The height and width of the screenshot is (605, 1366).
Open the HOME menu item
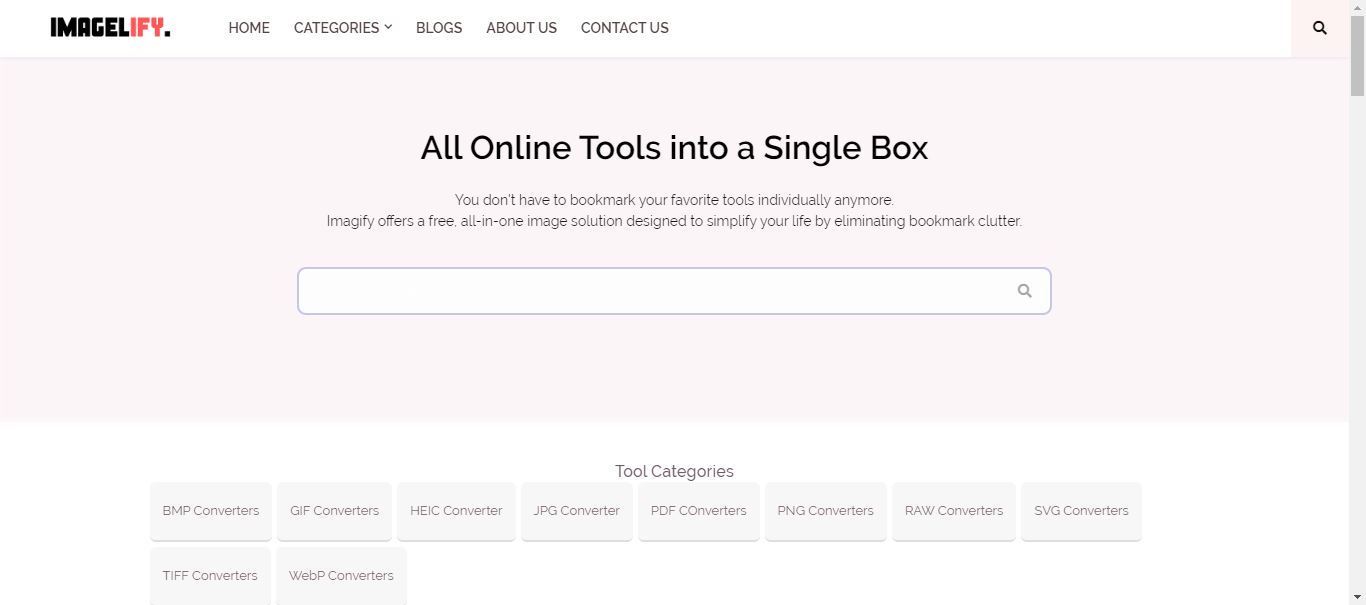(x=248, y=28)
